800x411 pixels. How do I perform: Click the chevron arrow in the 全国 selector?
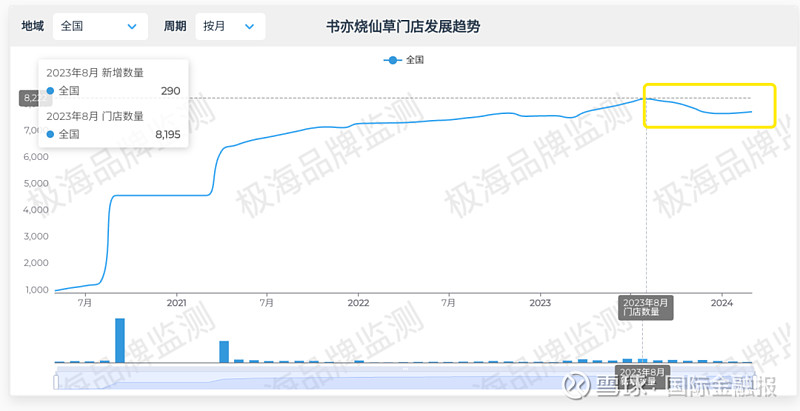[x=132, y=27]
